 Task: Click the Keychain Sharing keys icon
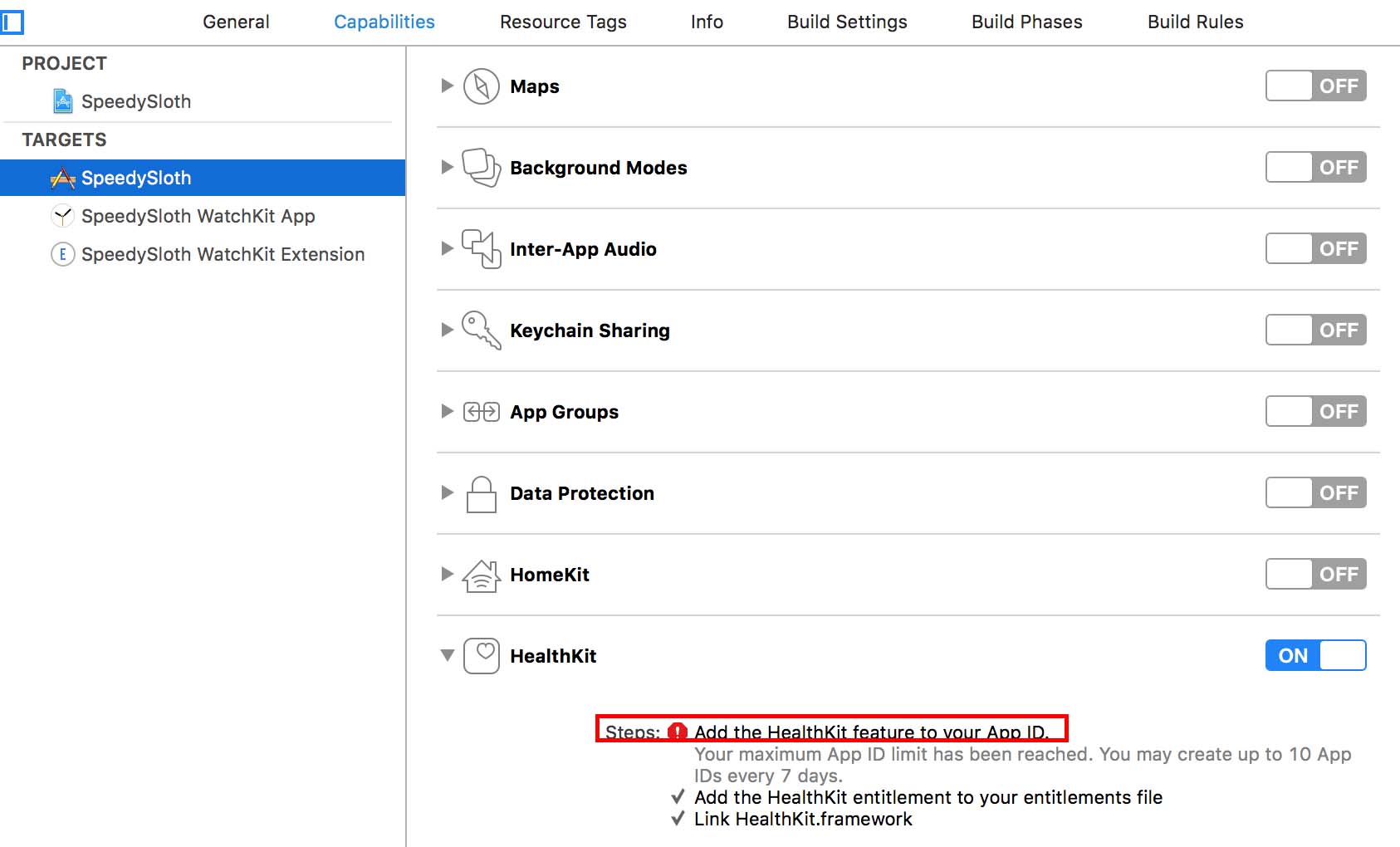tap(481, 330)
